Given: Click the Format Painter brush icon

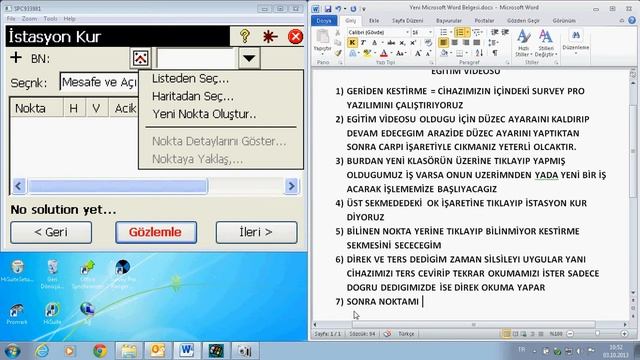Looking at the screenshot, I should click(x=338, y=53).
